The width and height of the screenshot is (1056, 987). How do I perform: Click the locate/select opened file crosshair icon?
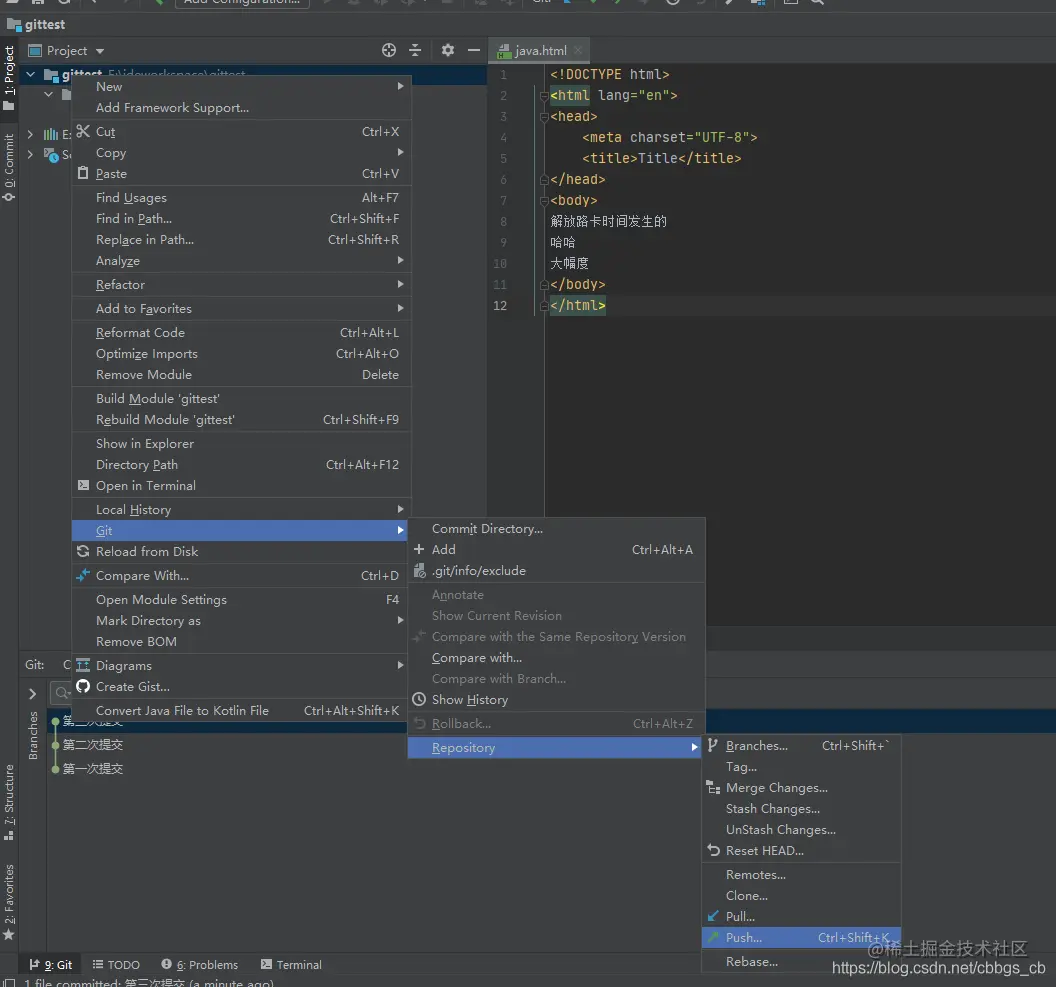pyautogui.click(x=389, y=50)
